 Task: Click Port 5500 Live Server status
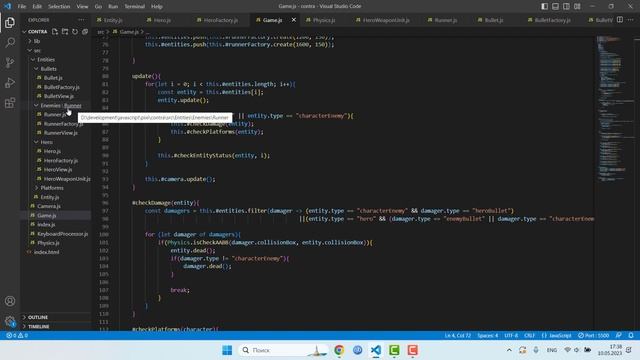click(x=593, y=335)
